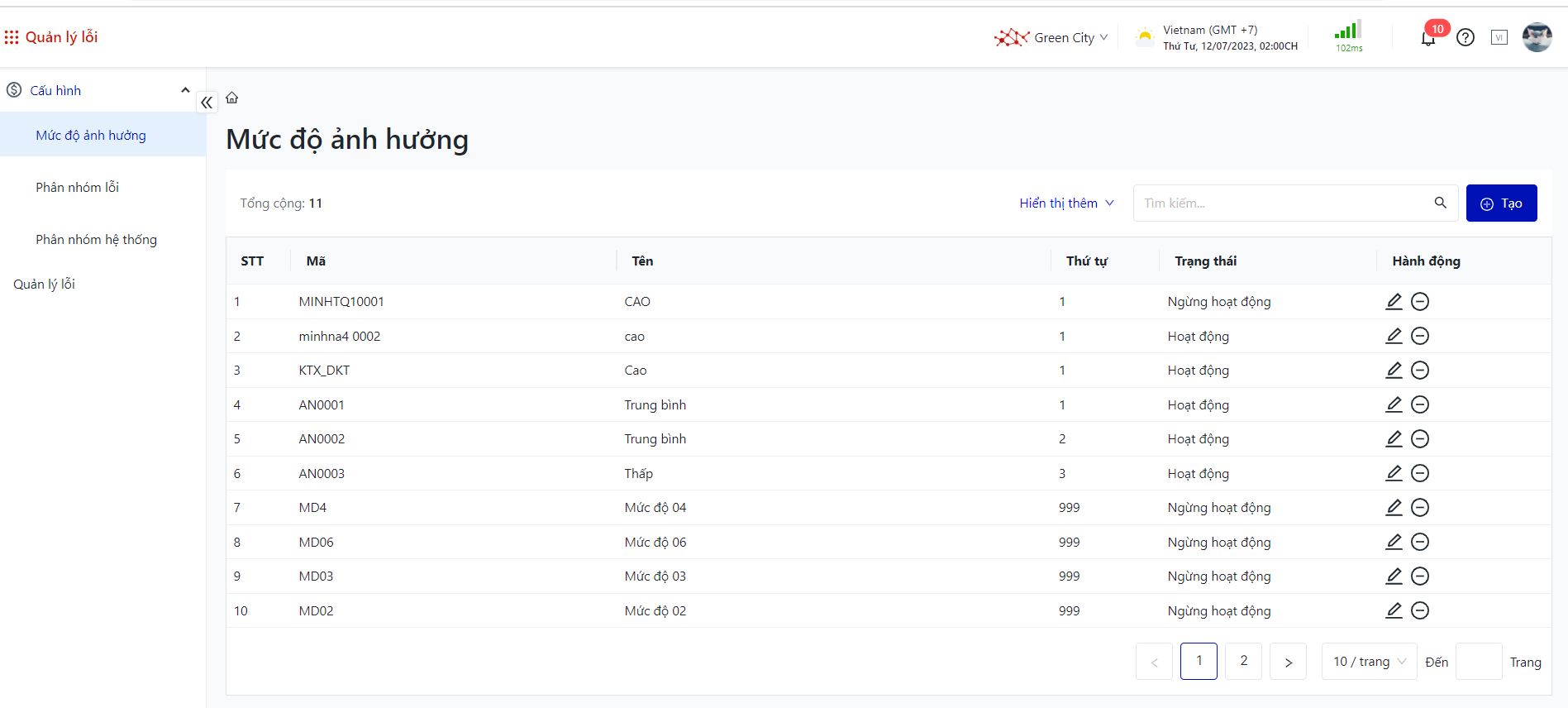
Task: Open Phân nhóm hệ thống menu item
Action: 96,239
